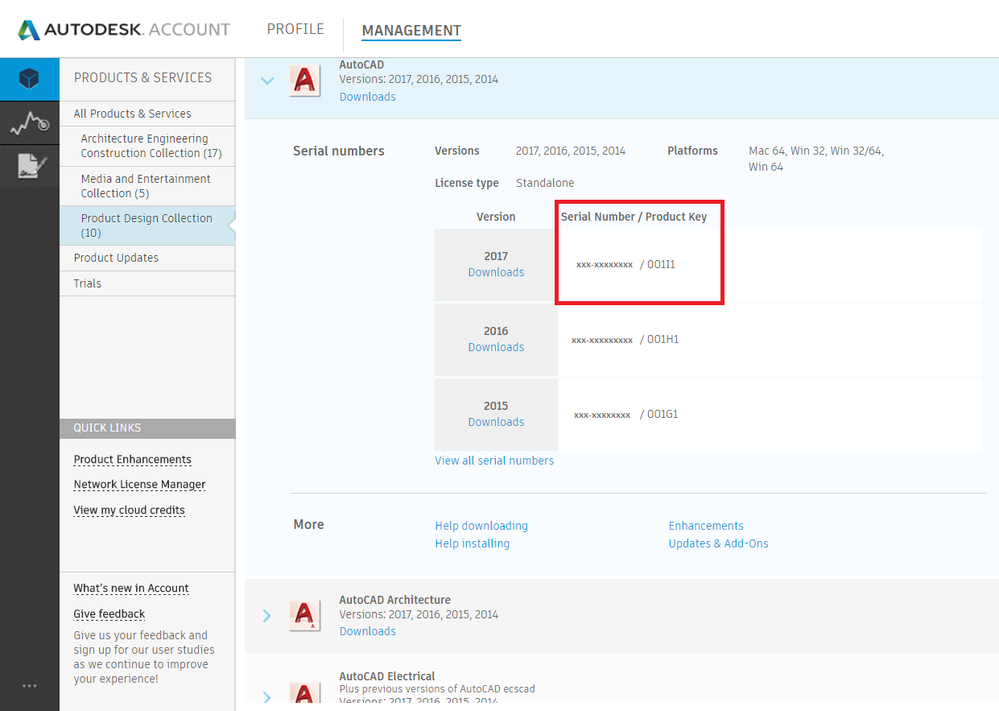The height and width of the screenshot is (711, 999).
Task: Open Product Enhancements quick link
Action: (133, 459)
